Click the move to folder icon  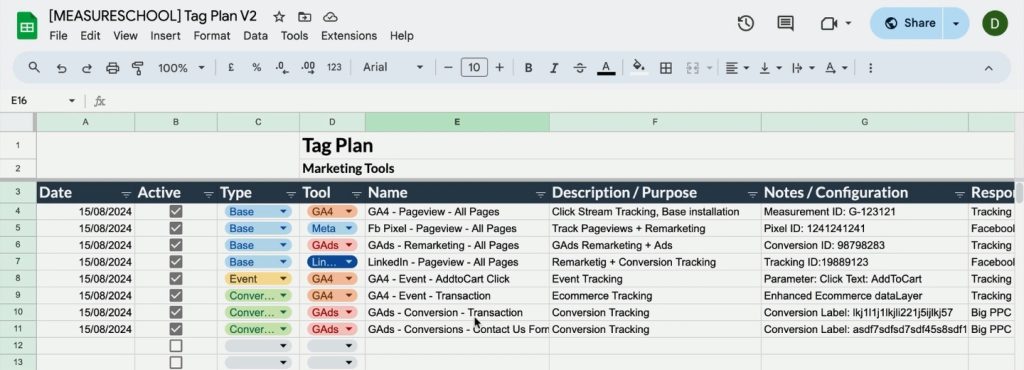[304, 17]
